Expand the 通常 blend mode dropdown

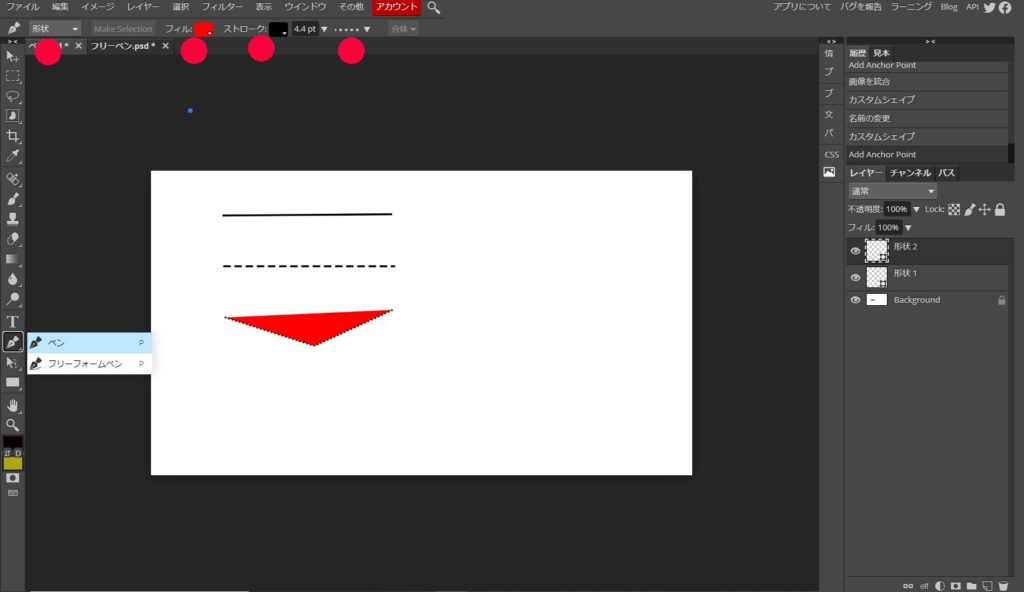coord(892,191)
